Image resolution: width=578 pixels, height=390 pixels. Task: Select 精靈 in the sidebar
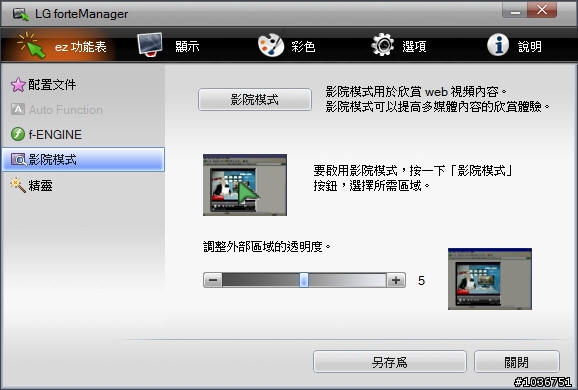click(x=83, y=185)
